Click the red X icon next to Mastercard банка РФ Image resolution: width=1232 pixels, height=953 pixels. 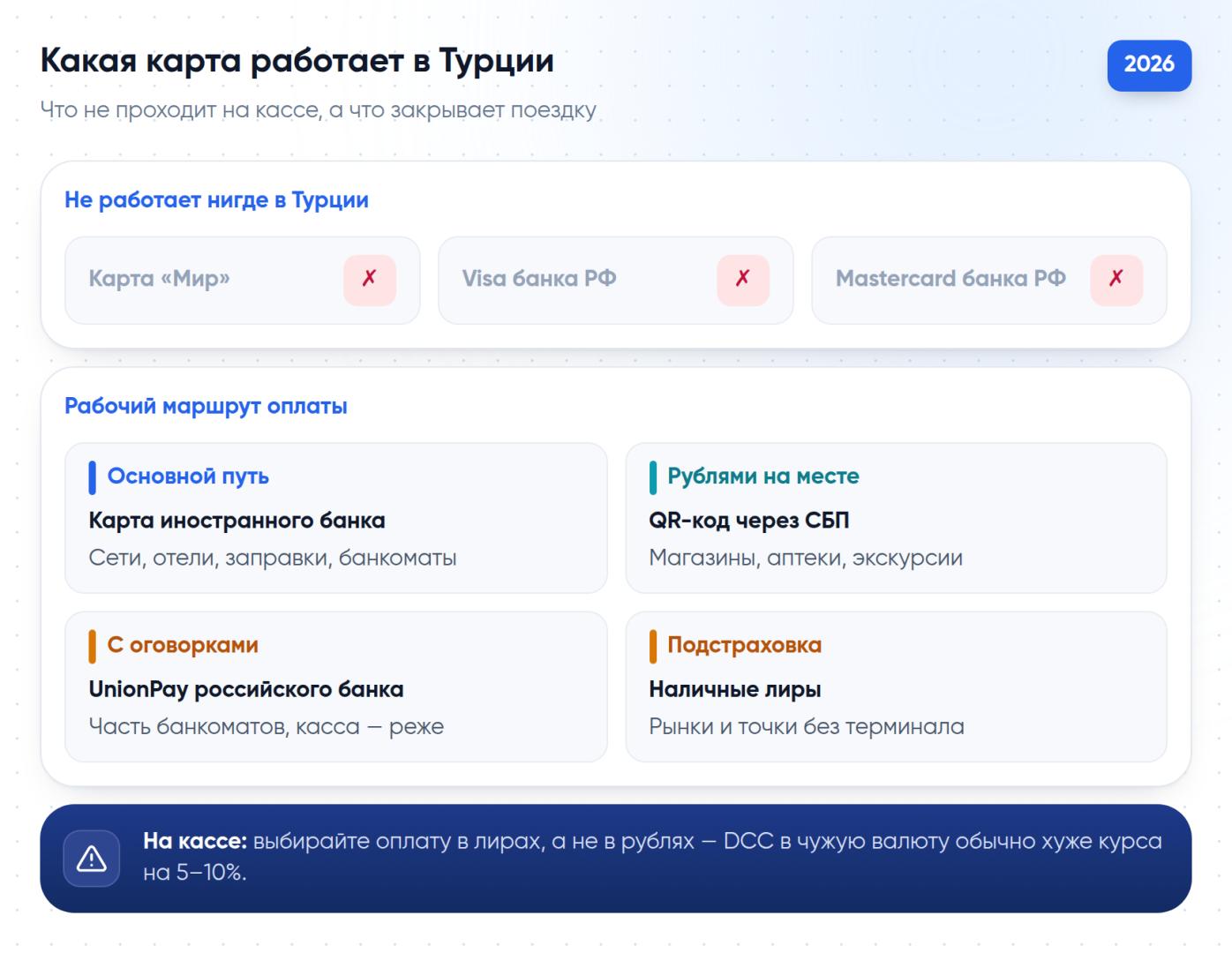1116,280
